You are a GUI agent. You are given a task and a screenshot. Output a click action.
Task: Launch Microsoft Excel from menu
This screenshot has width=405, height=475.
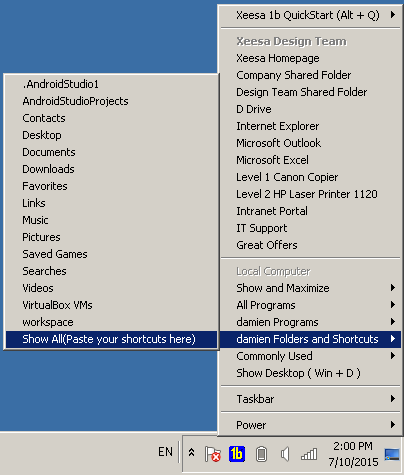(x=311, y=160)
